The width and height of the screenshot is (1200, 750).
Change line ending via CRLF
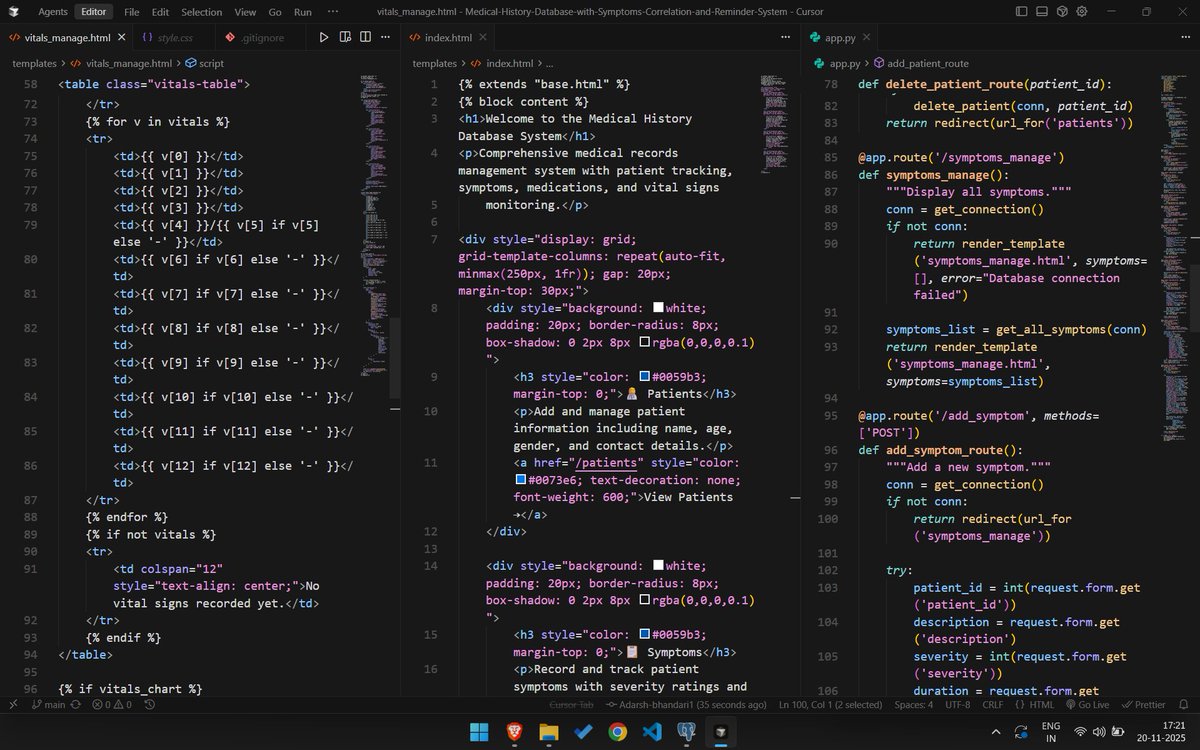993,704
